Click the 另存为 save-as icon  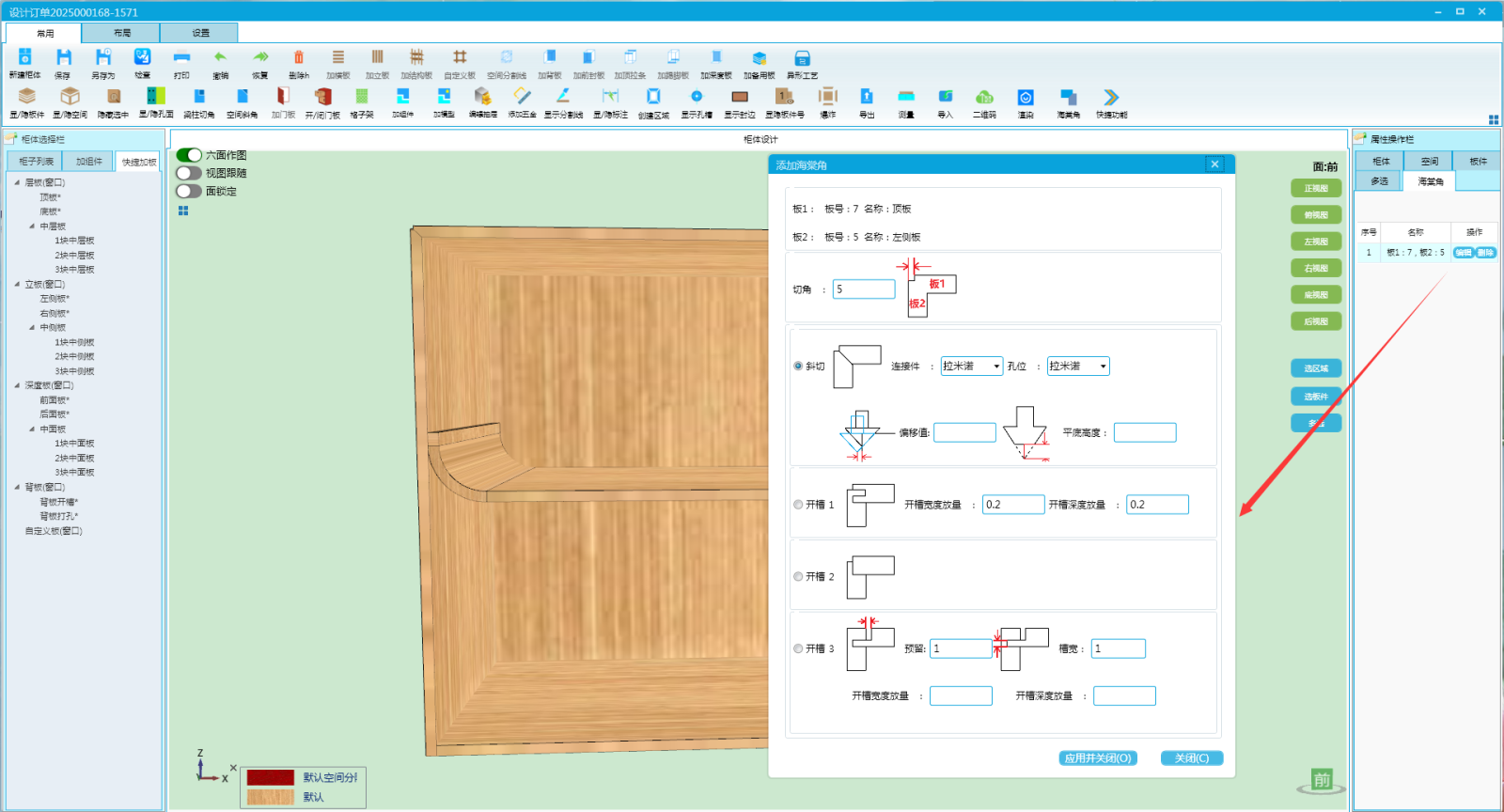click(103, 57)
